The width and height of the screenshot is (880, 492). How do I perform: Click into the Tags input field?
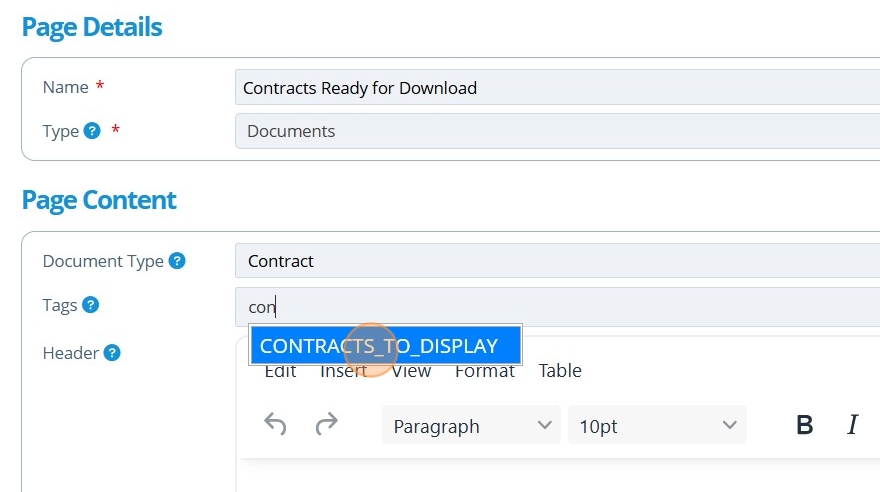556,307
